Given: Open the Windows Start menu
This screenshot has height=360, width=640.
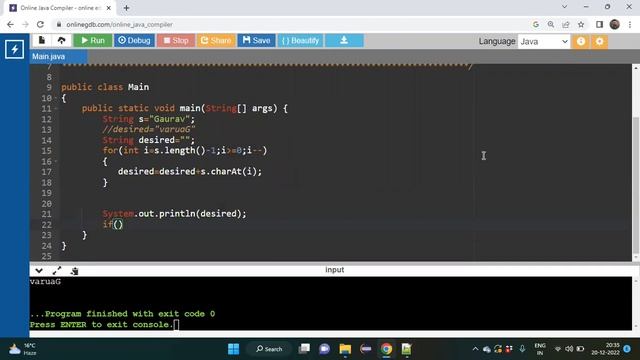Looking at the screenshot, I should point(233,349).
